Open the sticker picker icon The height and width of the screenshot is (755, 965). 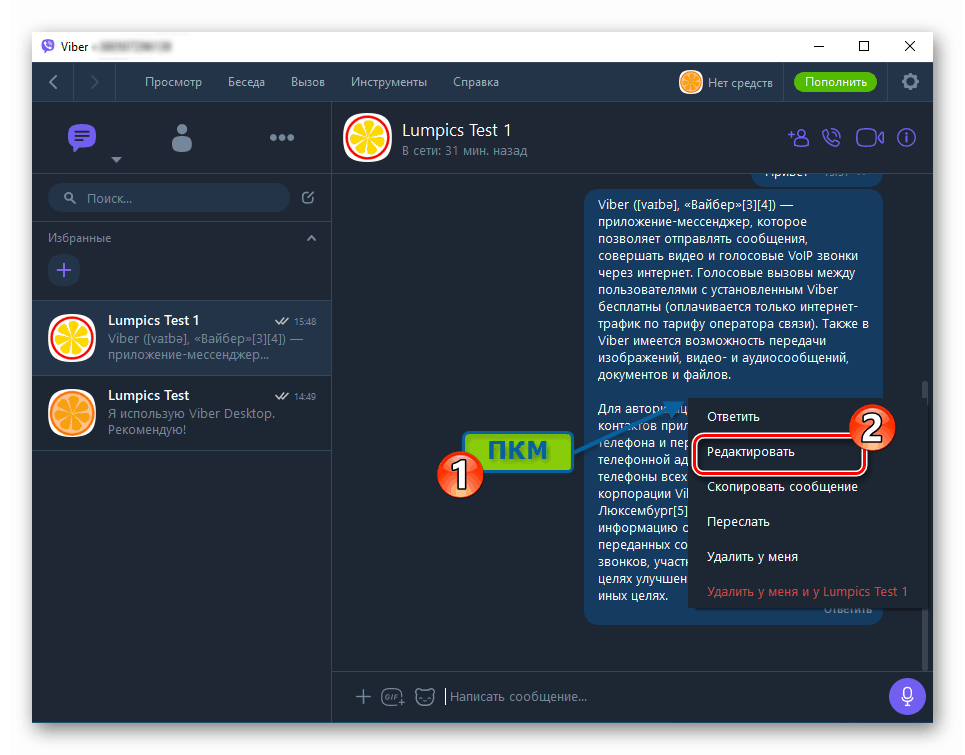pyautogui.click(x=425, y=697)
